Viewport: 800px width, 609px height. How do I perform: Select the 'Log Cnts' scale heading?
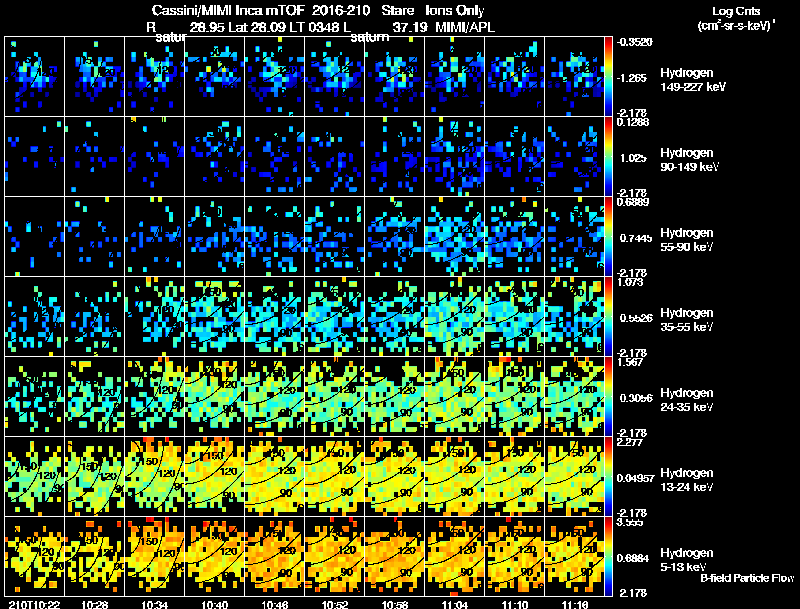coord(736,11)
